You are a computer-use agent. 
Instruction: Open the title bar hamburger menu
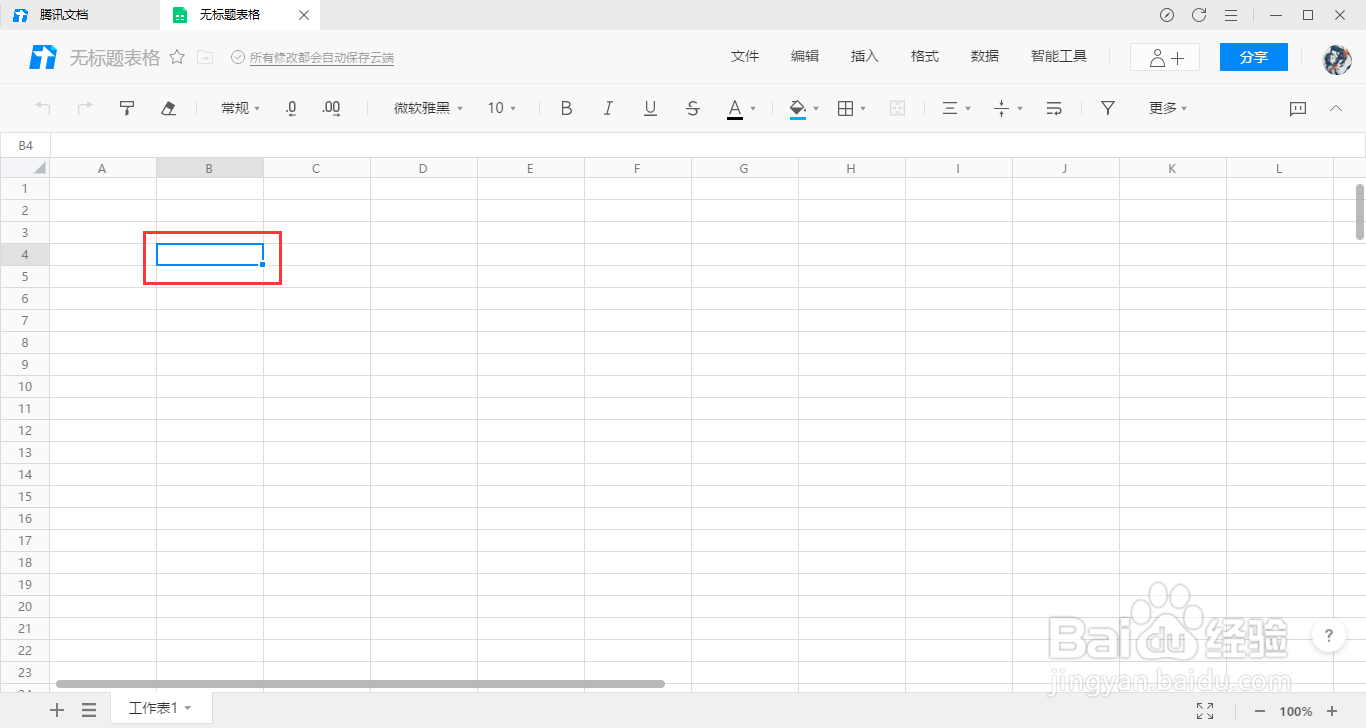tap(1231, 15)
